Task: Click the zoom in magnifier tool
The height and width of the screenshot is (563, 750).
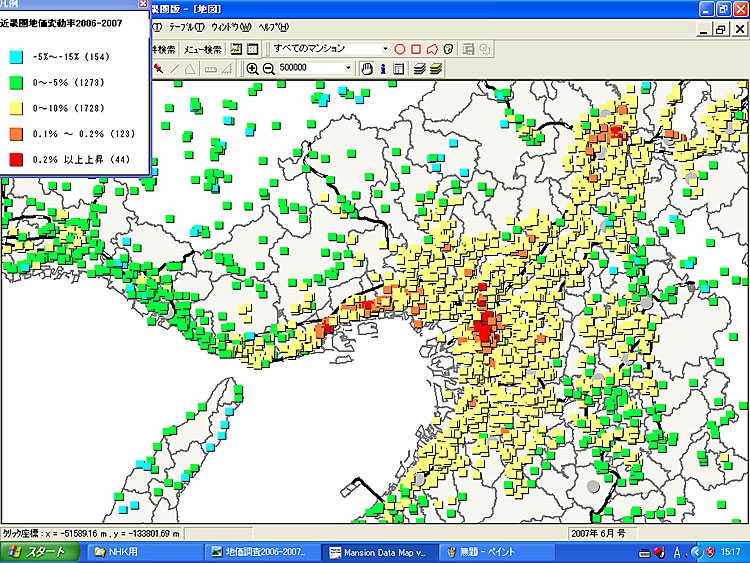Action: (x=253, y=69)
